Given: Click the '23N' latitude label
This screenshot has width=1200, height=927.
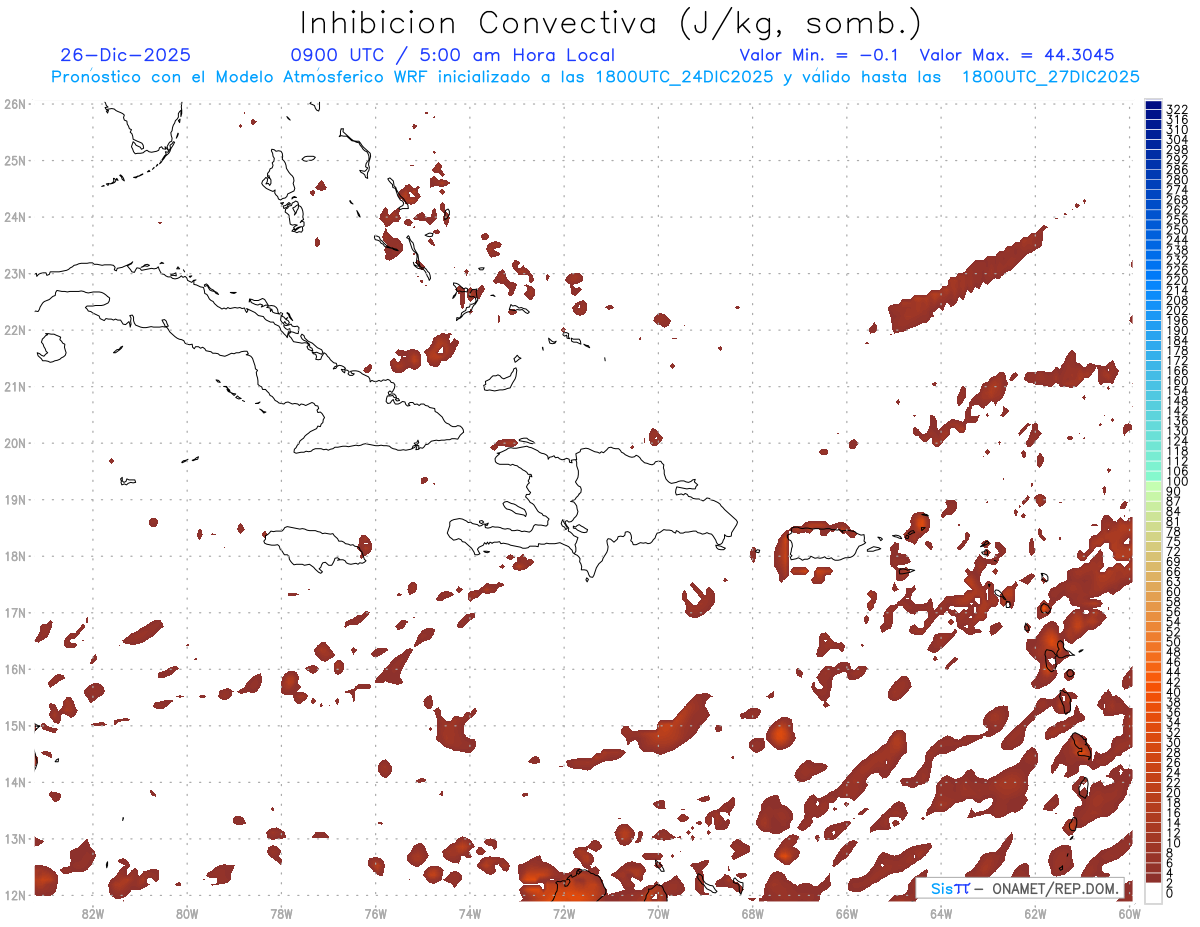Looking at the screenshot, I should [15, 273].
